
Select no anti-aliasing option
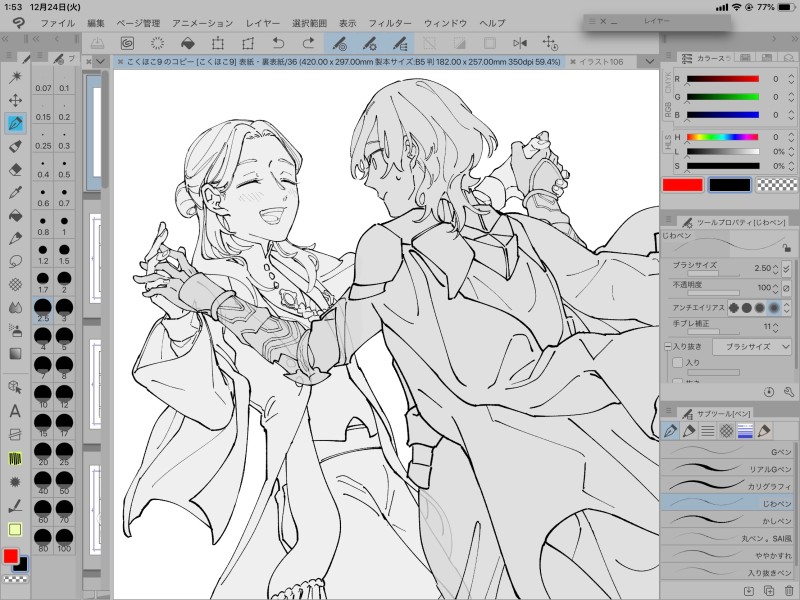point(734,308)
